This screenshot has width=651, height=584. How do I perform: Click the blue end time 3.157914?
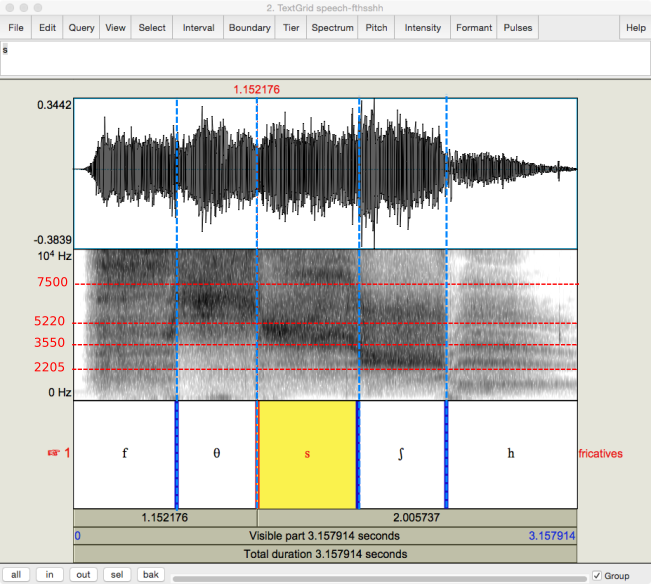click(x=552, y=536)
